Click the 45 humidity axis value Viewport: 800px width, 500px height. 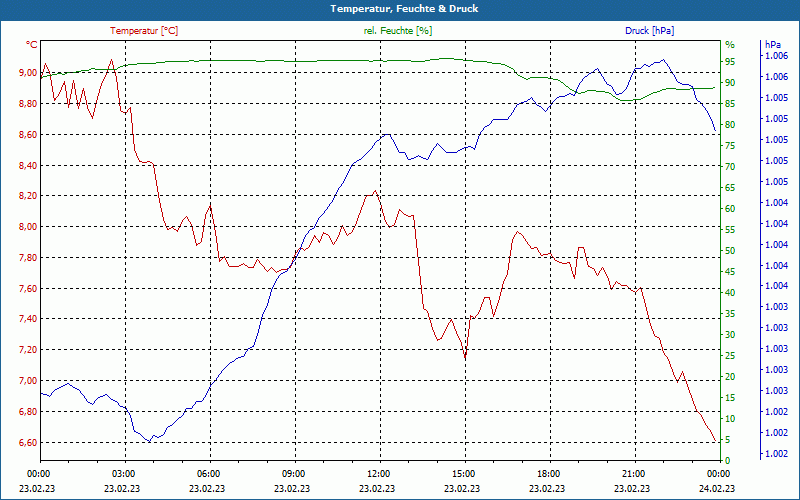point(730,271)
